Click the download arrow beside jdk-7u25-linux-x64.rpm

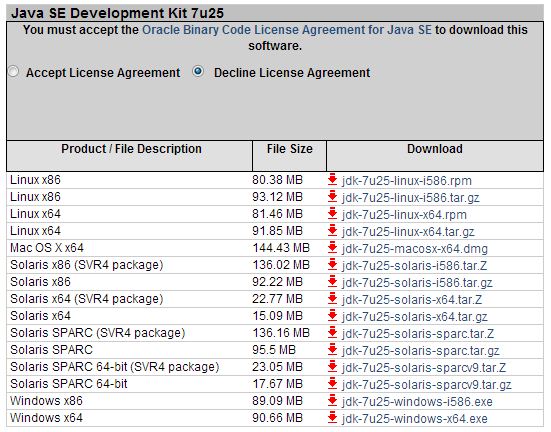click(x=332, y=213)
